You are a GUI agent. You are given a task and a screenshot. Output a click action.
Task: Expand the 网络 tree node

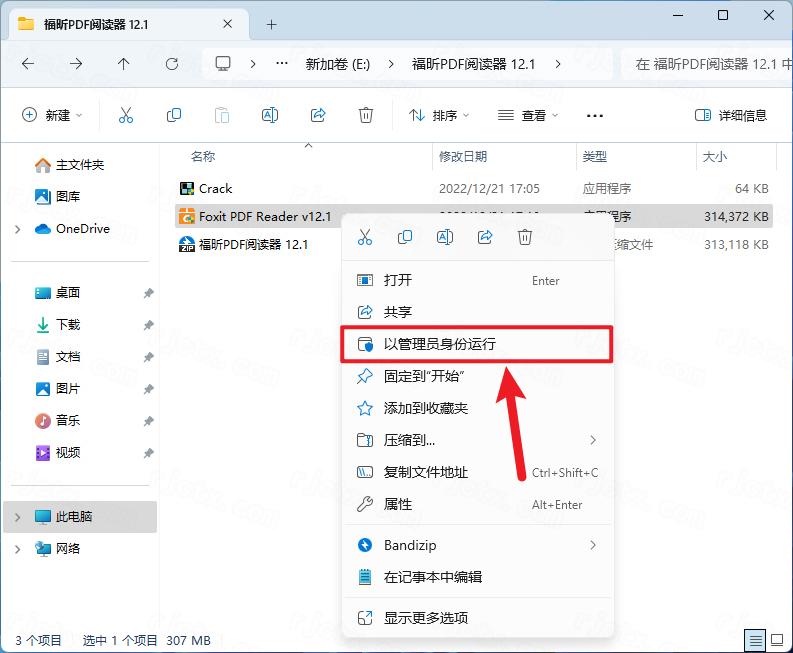pos(18,549)
